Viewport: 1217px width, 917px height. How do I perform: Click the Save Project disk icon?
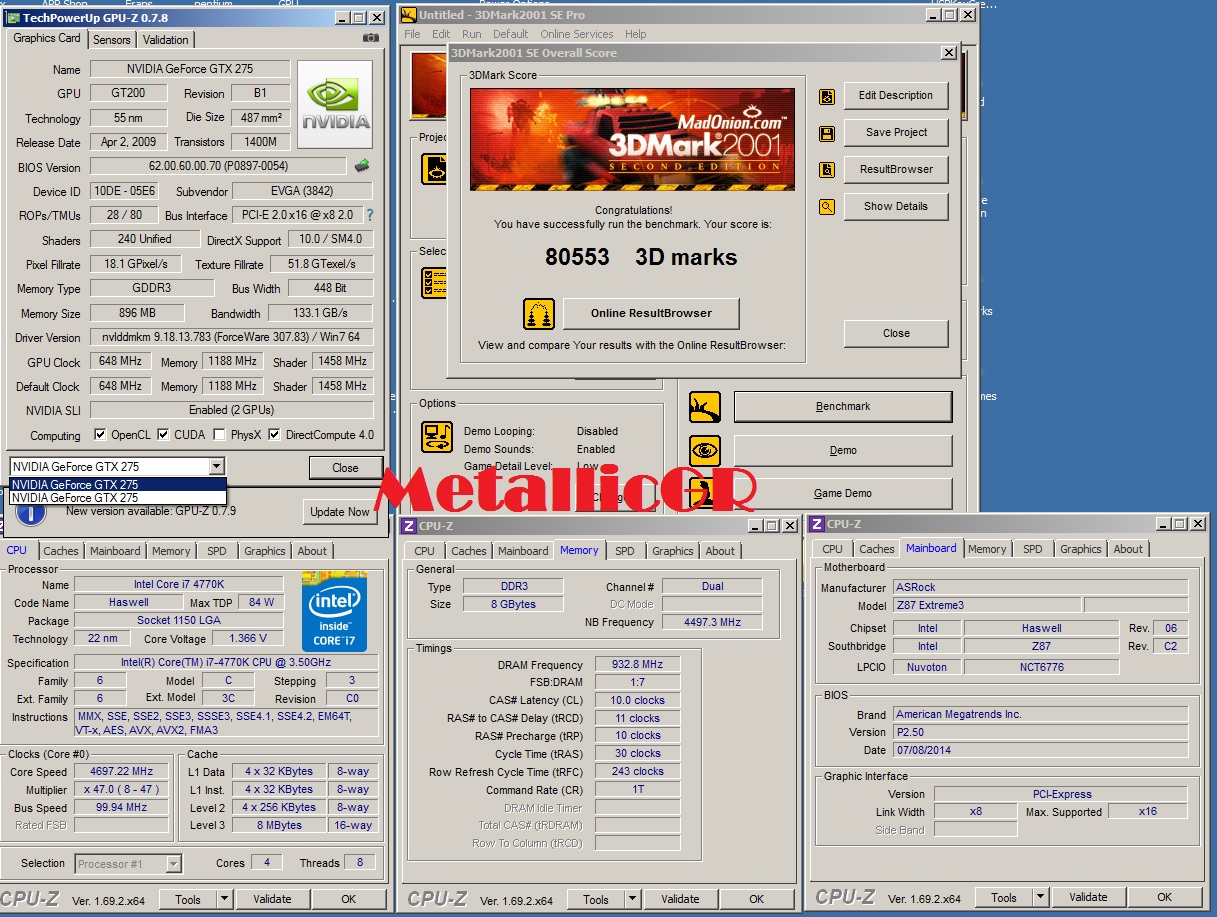click(827, 134)
